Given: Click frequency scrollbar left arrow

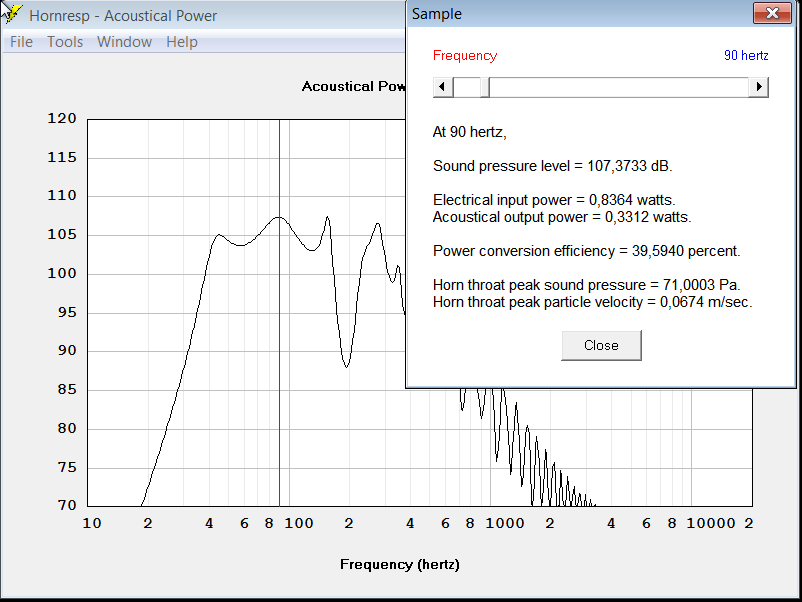Looking at the screenshot, I should tap(443, 87).
